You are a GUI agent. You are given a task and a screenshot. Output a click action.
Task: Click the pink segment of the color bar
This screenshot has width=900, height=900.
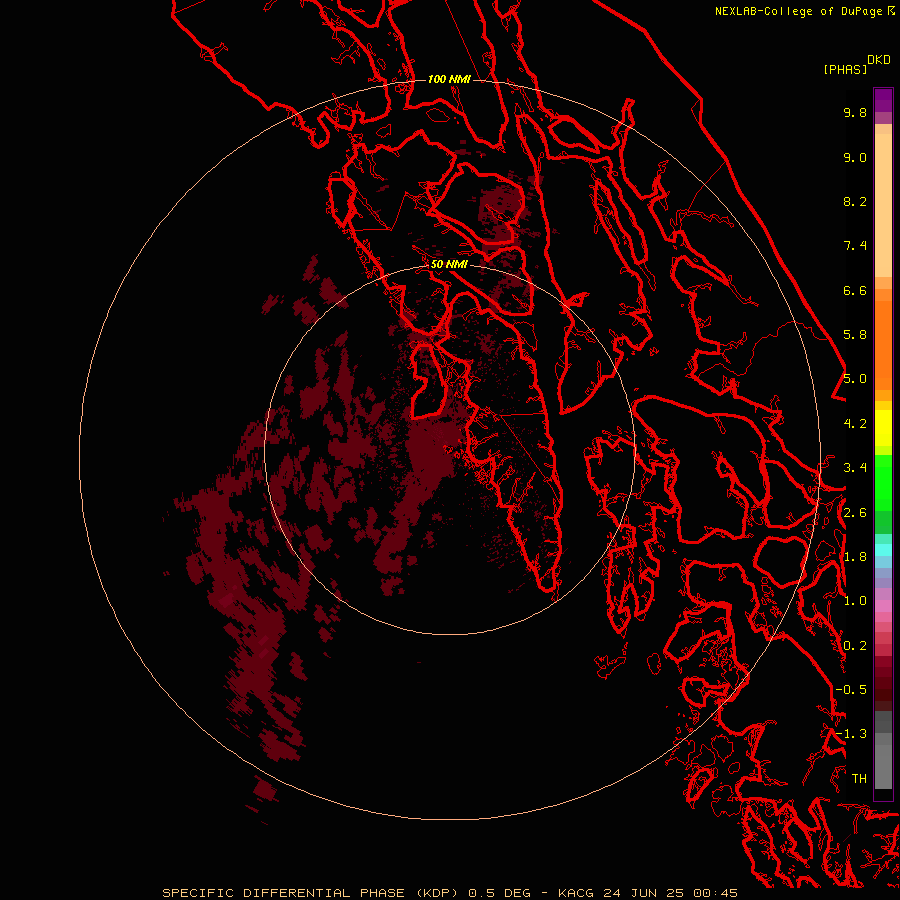[x=883, y=606]
